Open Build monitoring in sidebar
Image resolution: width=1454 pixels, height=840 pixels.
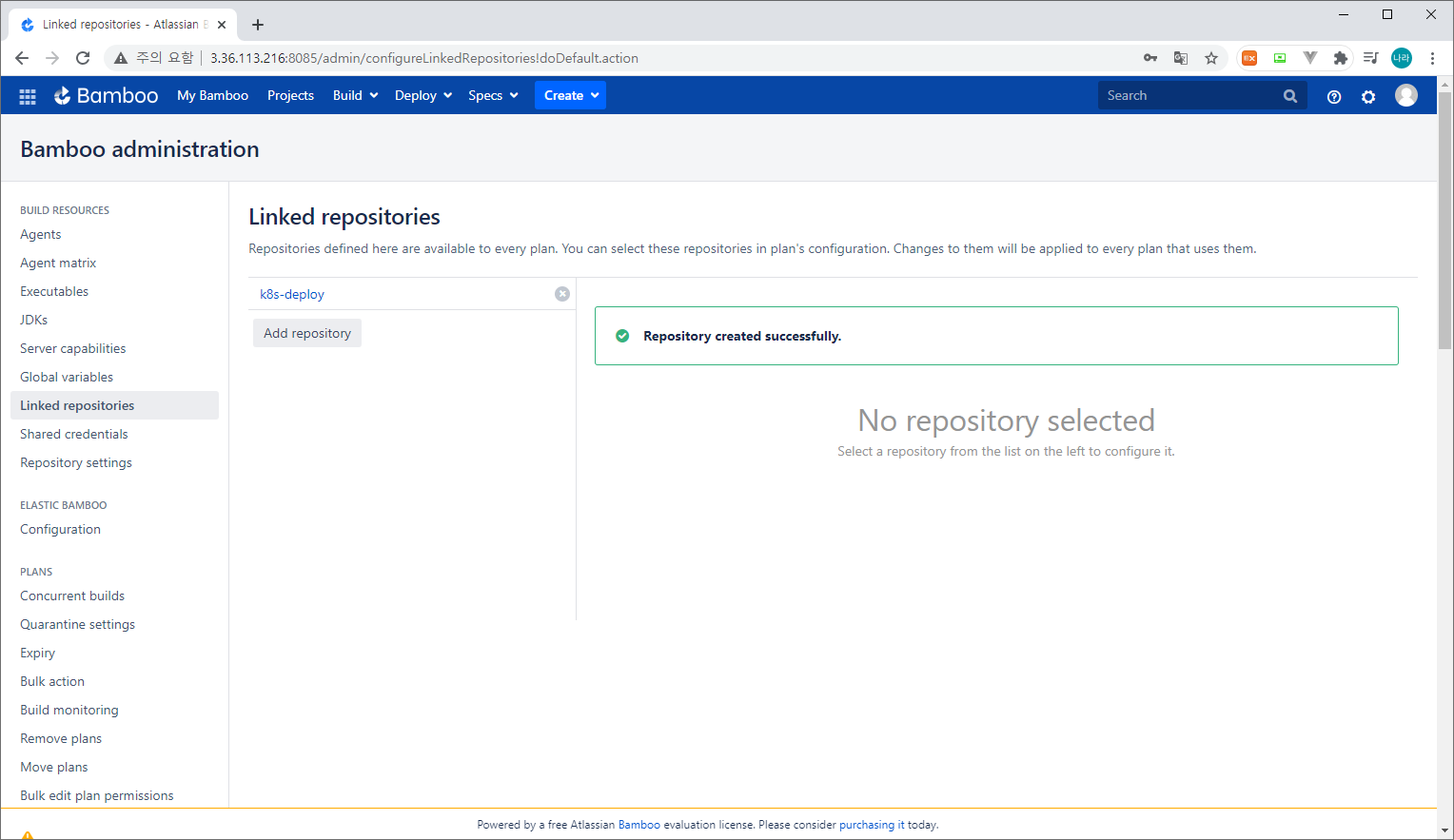69,710
